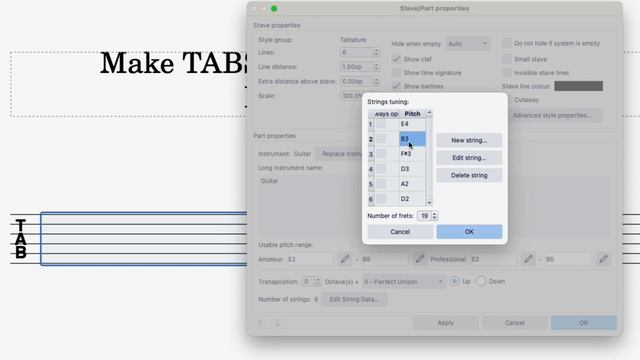Click pencil icon after Amateur B5 field
This screenshot has width=640, height=360.
pyautogui.click(x=420, y=259)
